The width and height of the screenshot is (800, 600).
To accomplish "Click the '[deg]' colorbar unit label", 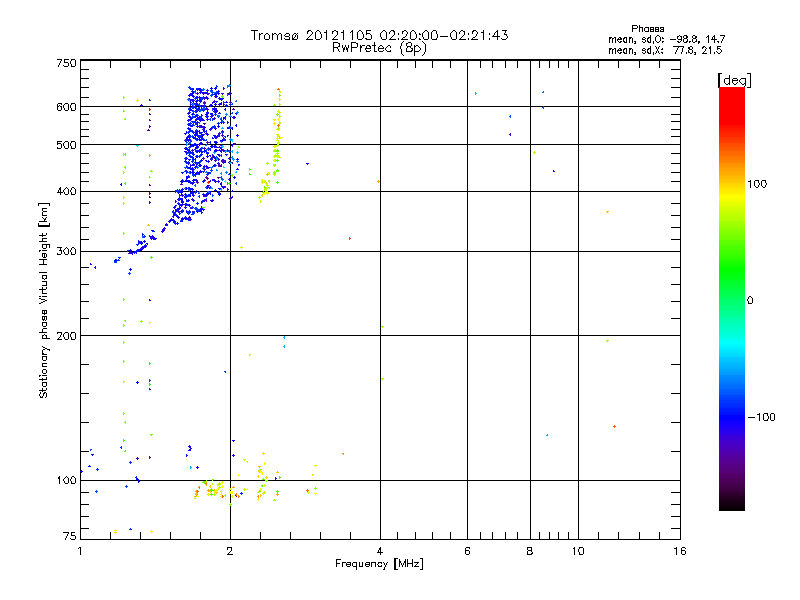I will click(x=734, y=80).
